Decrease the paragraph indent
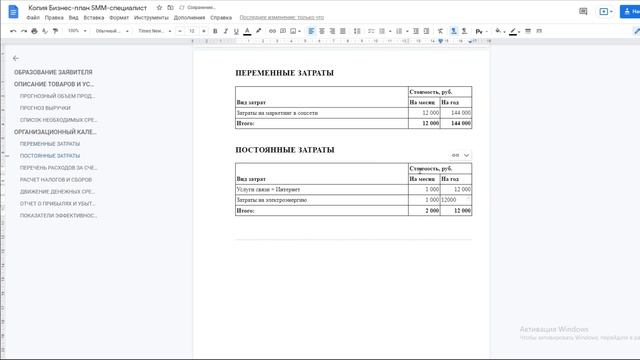The image size is (640, 360). 416,31
